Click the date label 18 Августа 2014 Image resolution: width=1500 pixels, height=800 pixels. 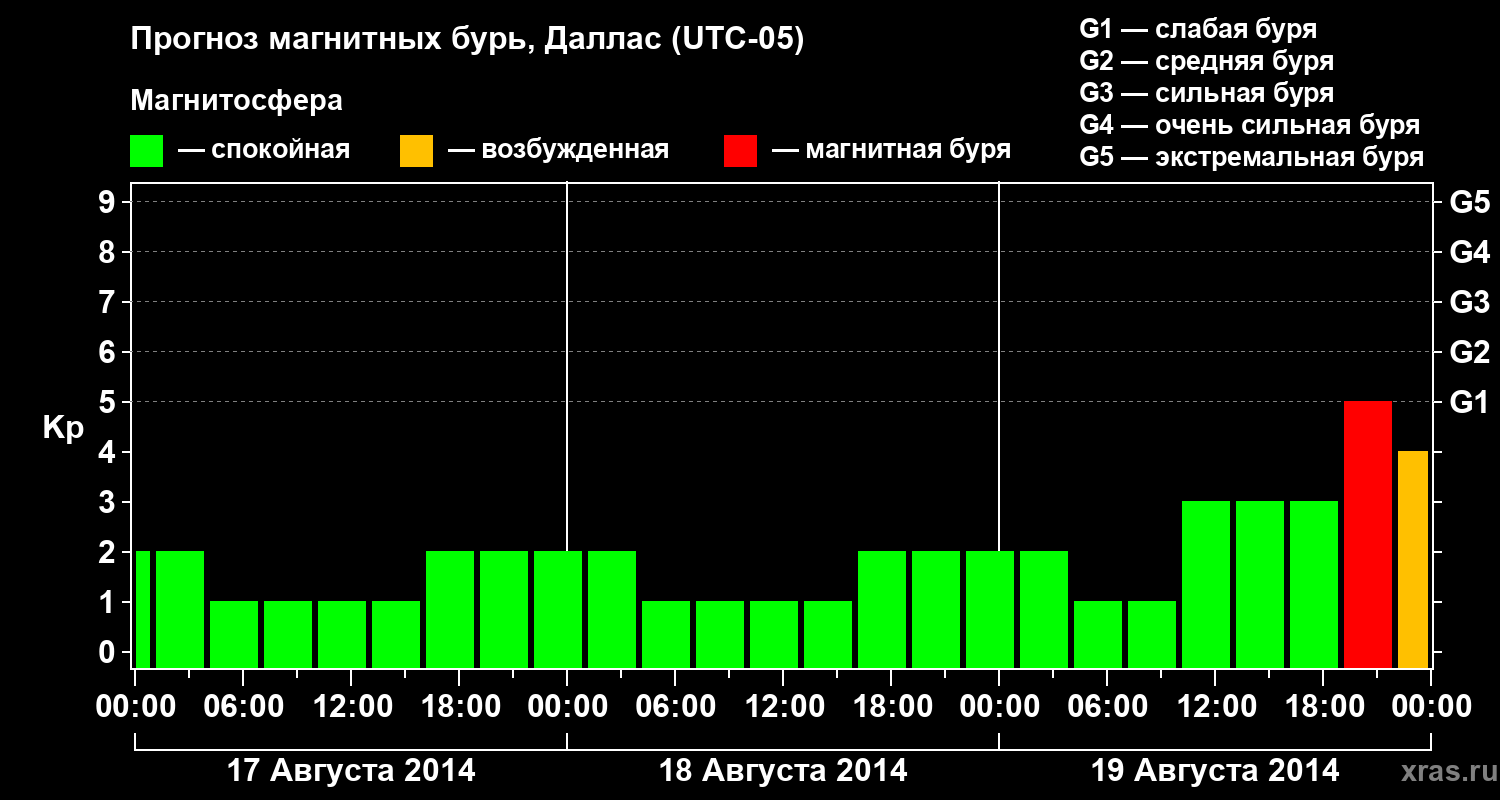pyautogui.click(x=783, y=771)
